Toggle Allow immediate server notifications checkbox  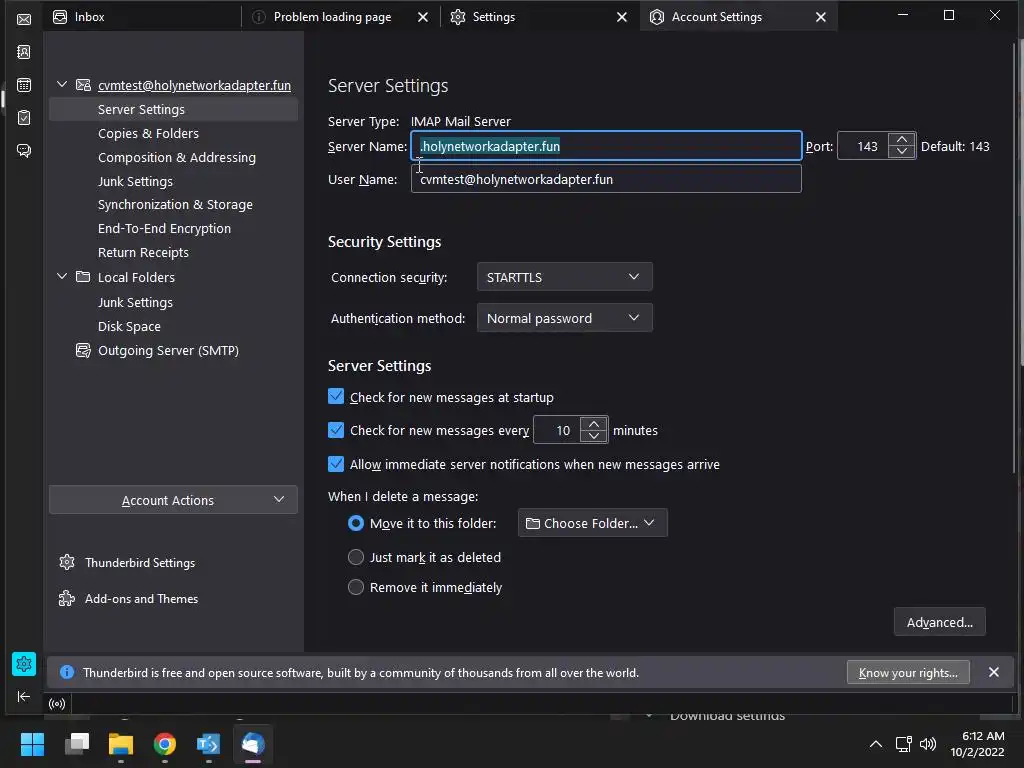pos(336,464)
